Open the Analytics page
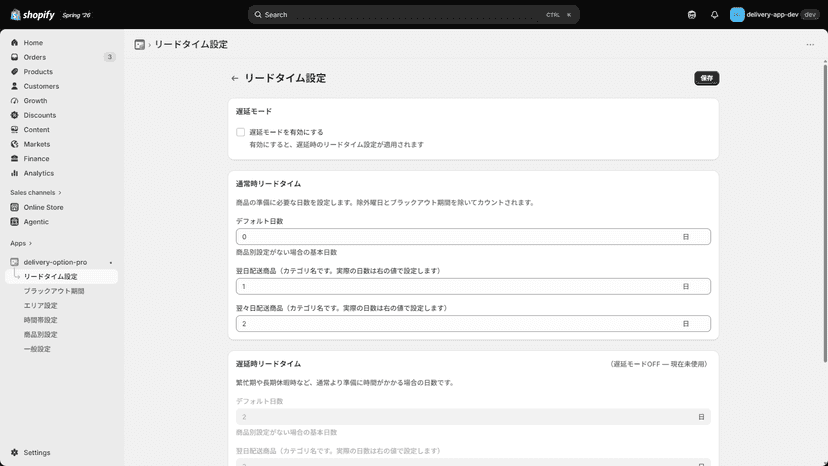Image resolution: width=828 pixels, height=466 pixels. click(39, 173)
